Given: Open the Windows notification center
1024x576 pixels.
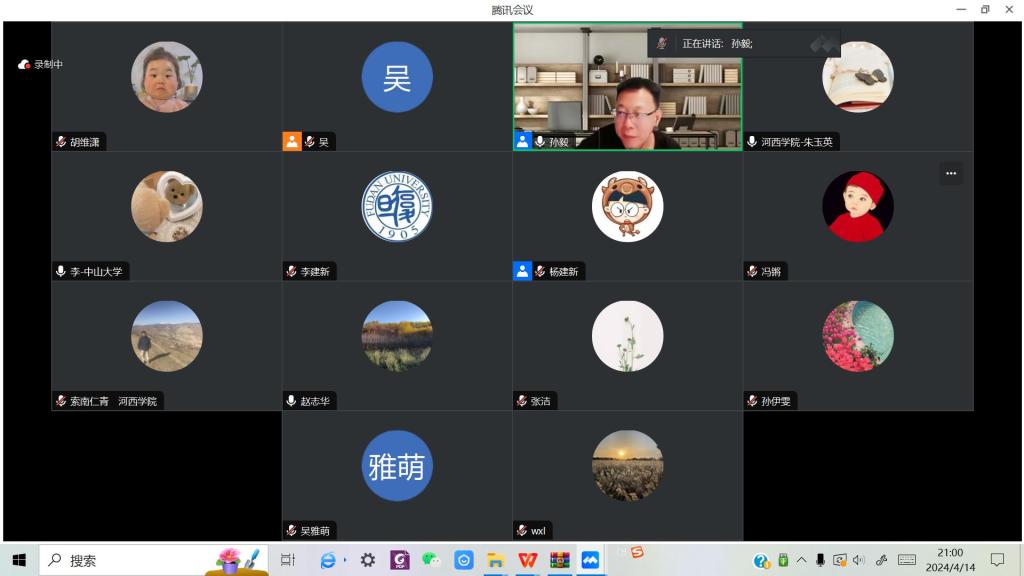Looking at the screenshot, I should pos(997,560).
